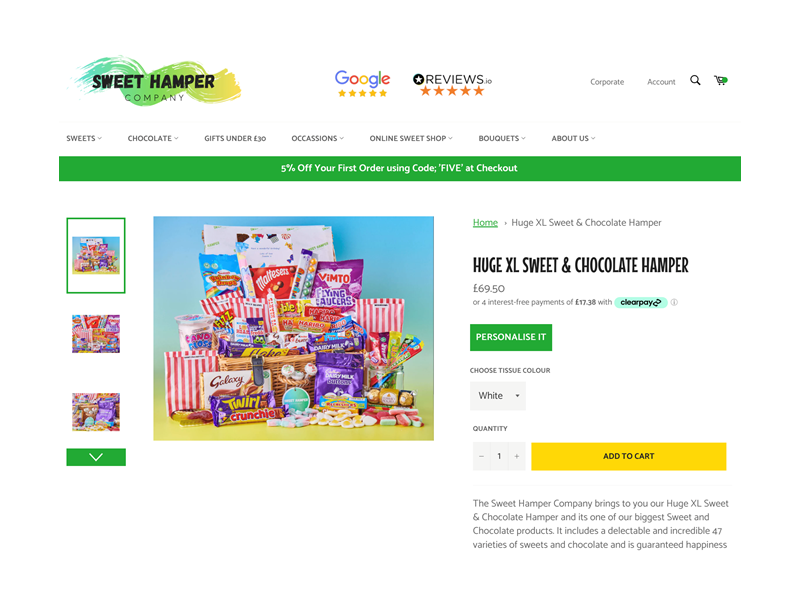Open the Online Sweet Shop menu
The image size is (800, 600).
[411, 138]
